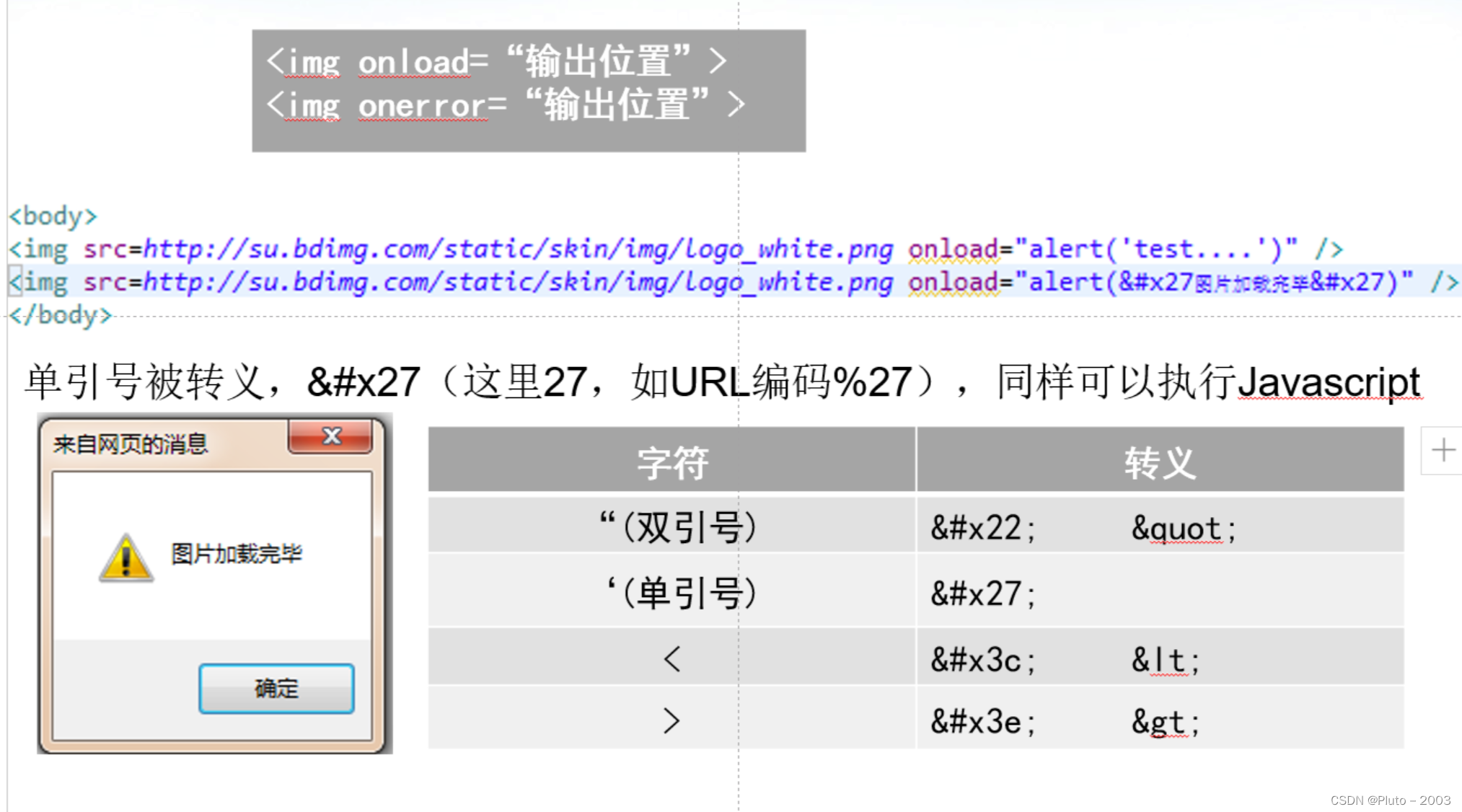
Task: Click the CSDN @Pluto - 2003 watermark text
Action: (1390, 800)
